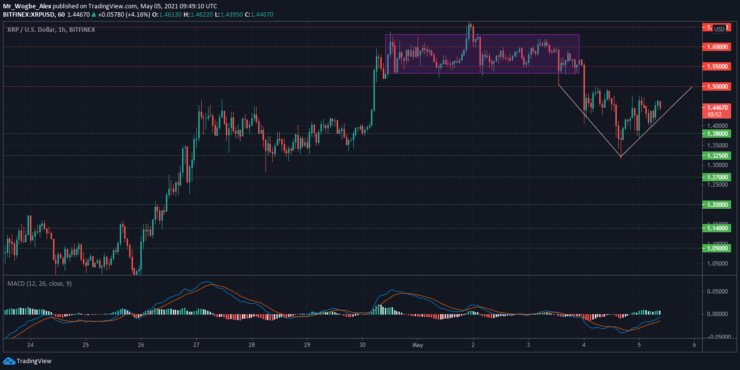
Task: Click the MACD 0.05000 scale value
Action: 716,292
